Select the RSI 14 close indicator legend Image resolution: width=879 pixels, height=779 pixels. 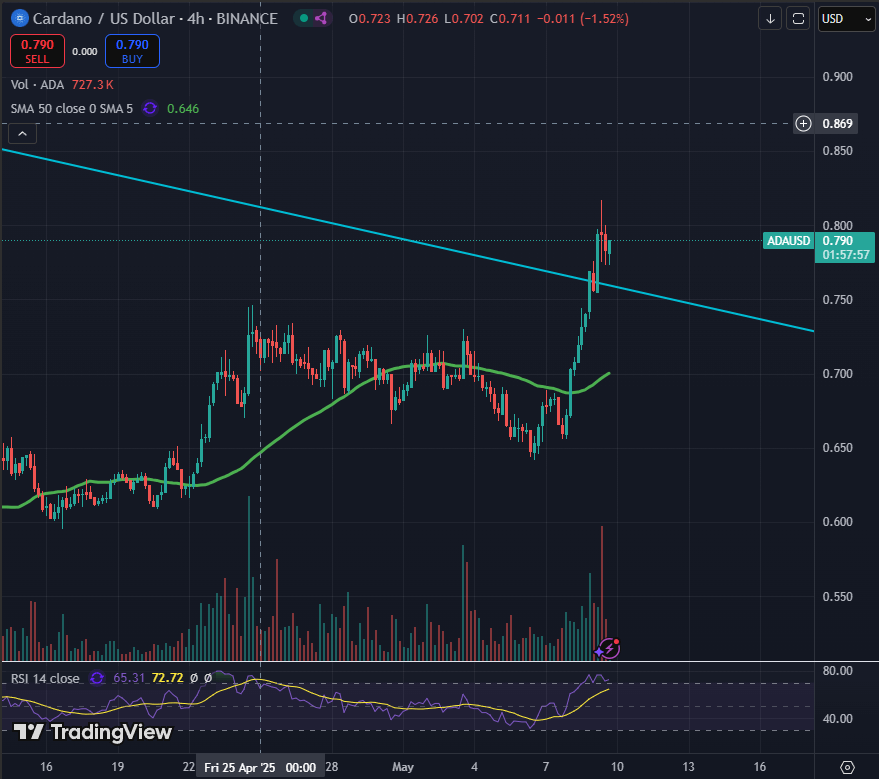(45, 679)
